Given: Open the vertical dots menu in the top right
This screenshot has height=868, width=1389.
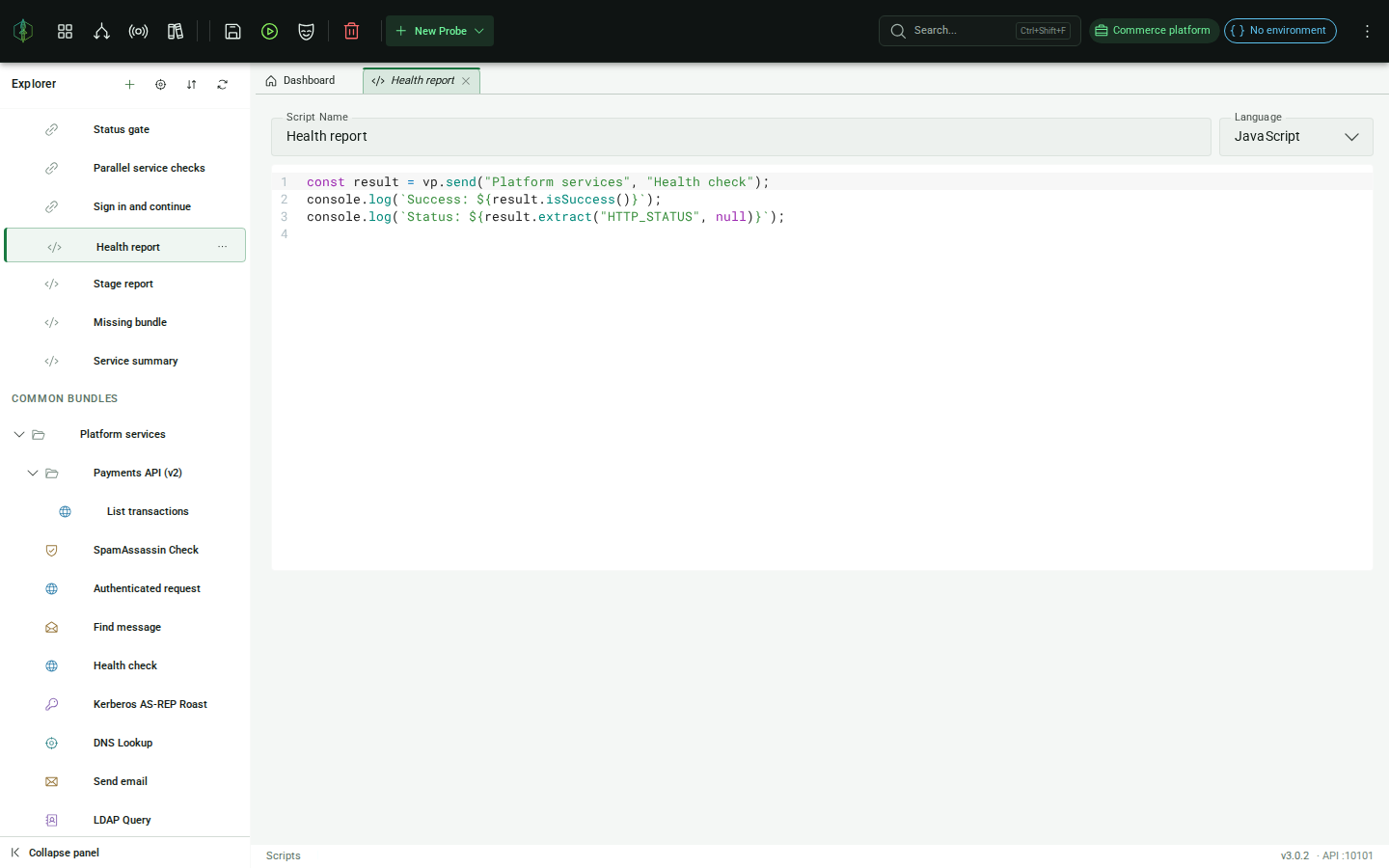Looking at the screenshot, I should tap(1367, 31).
